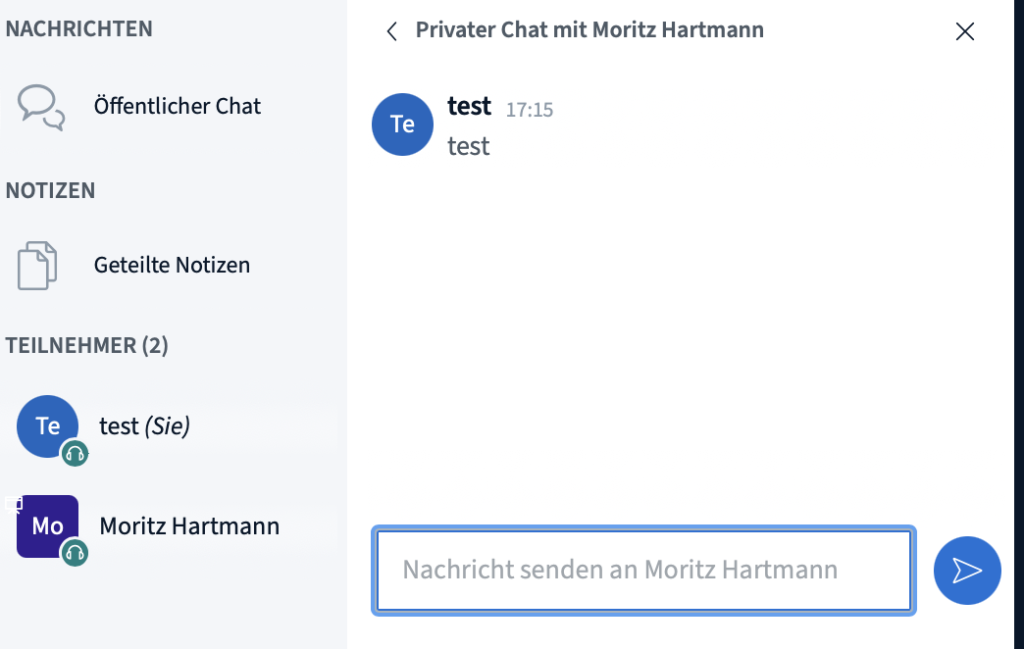Go back using the left chevron

(392, 31)
